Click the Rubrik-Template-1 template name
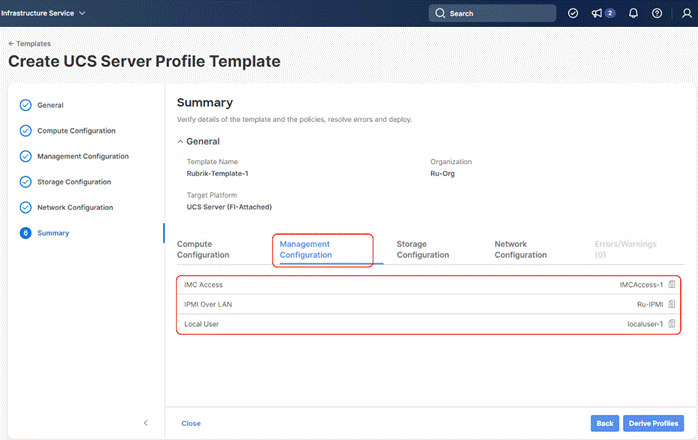The width and height of the screenshot is (698, 440). tap(217, 174)
